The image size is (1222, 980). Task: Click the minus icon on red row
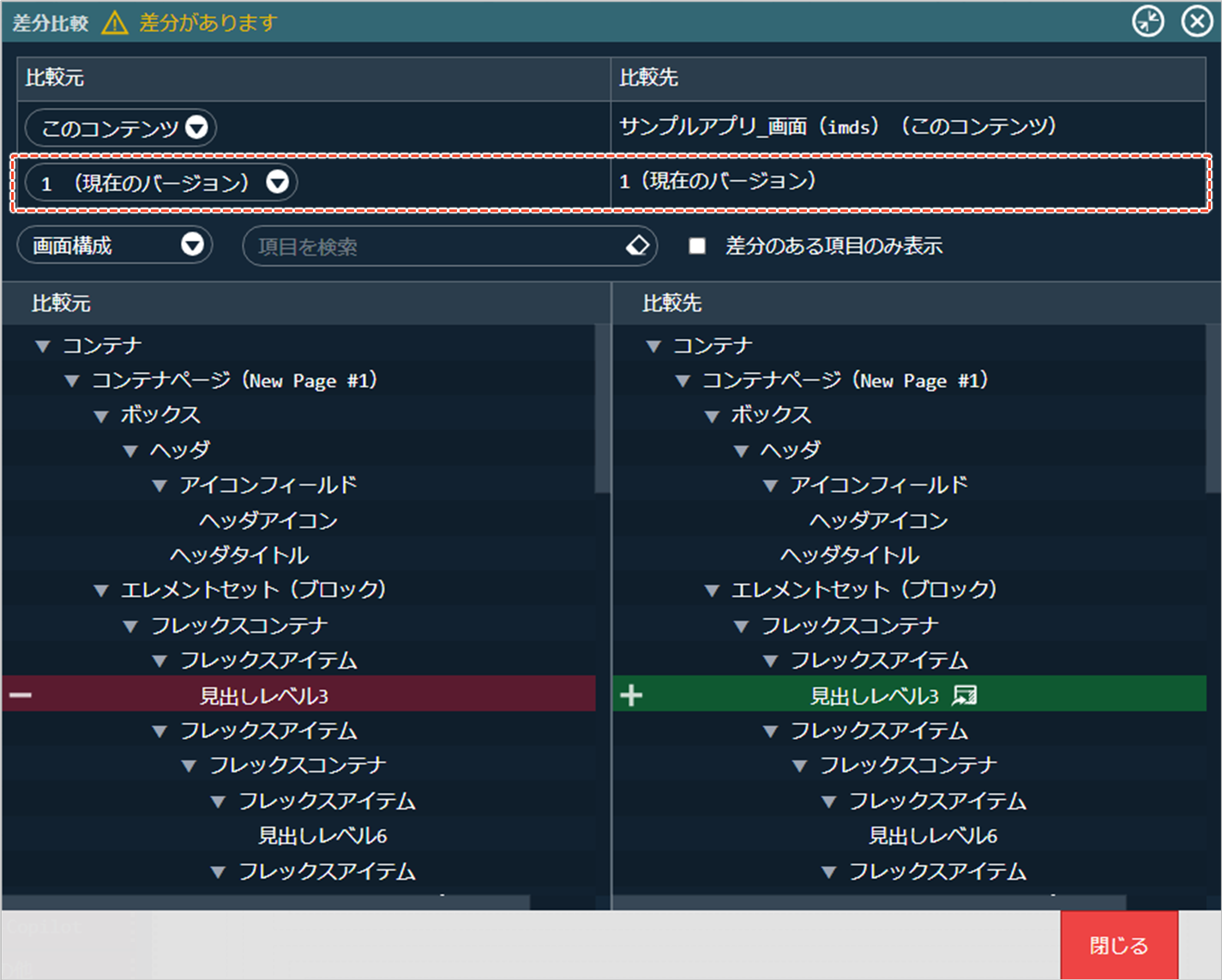[x=21, y=694]
